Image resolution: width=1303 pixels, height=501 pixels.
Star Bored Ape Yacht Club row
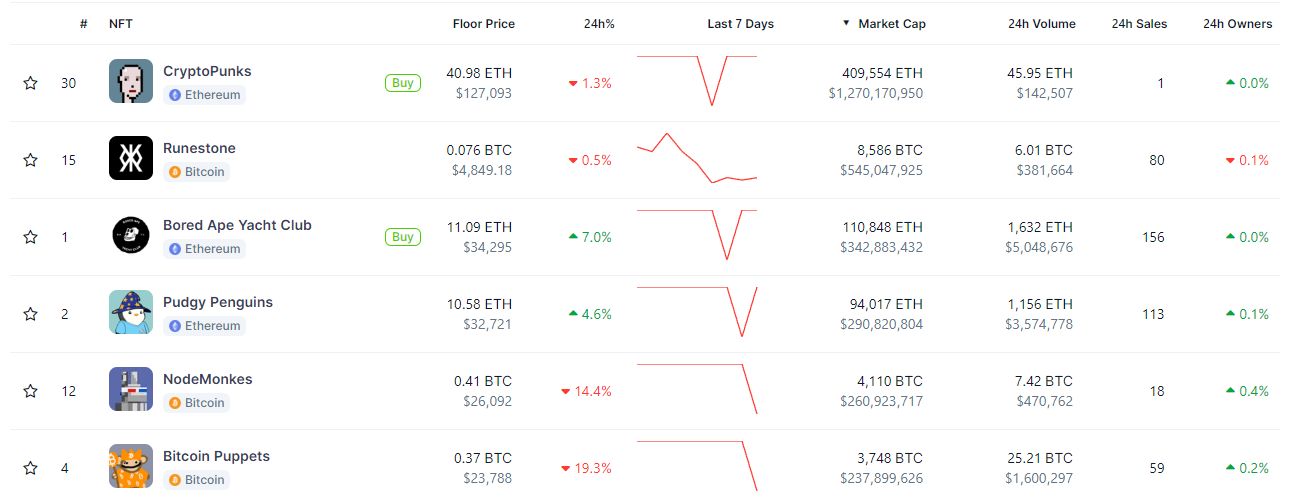pos(31,237)
